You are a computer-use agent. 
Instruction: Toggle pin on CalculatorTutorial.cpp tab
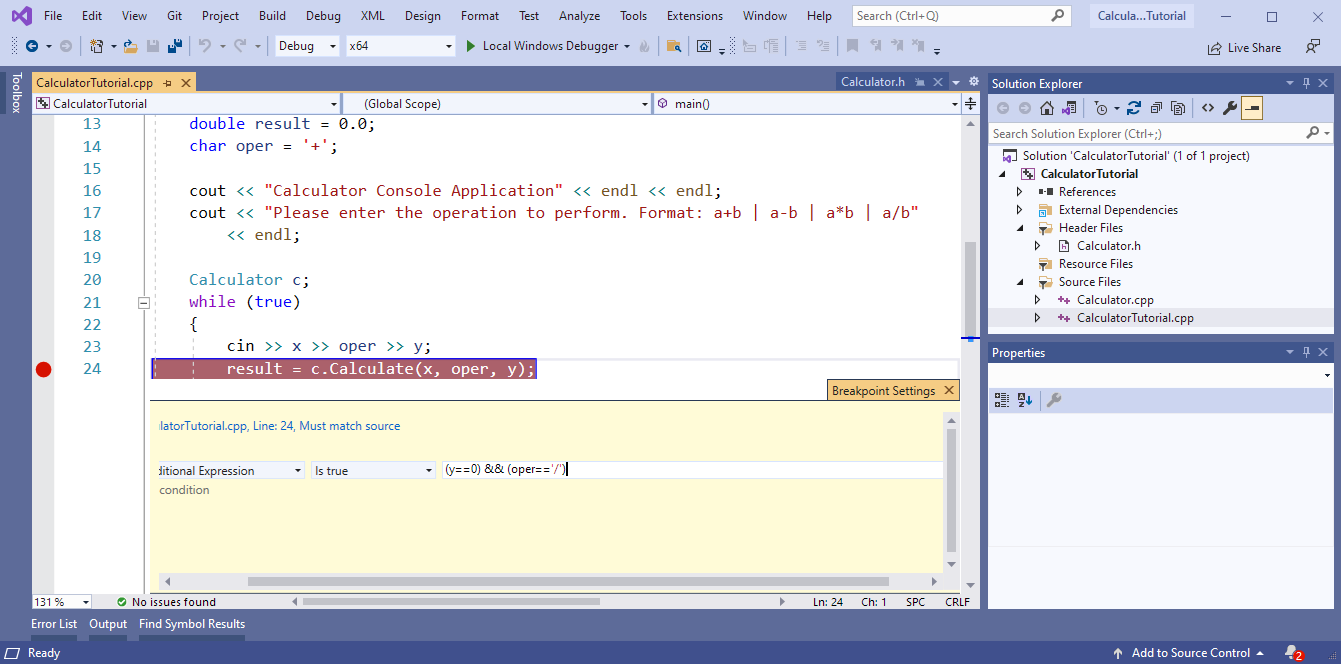tap(167, 83)
